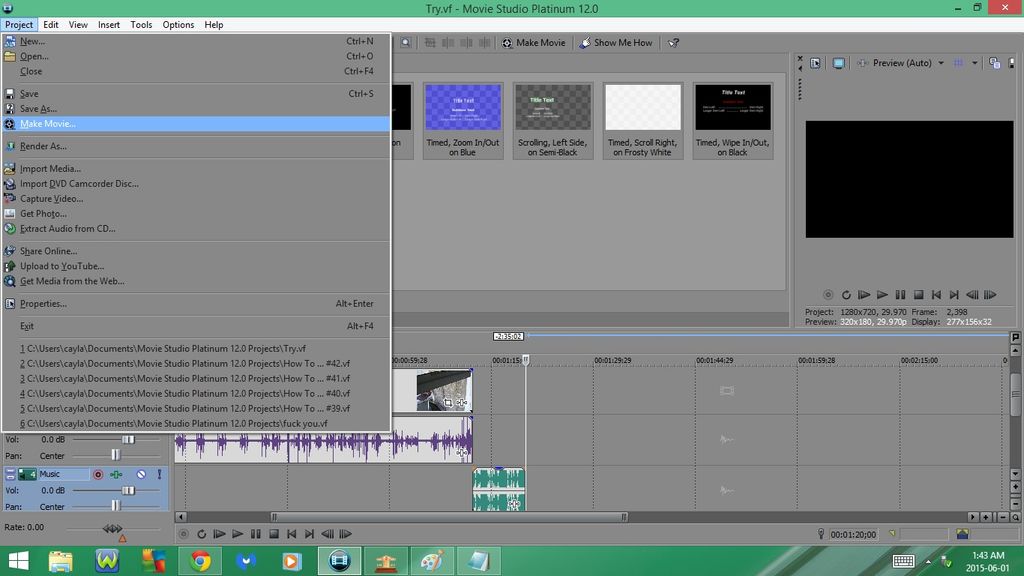Image resolution: width=1024 pixels, height=576 pixels.
Task: Click the Copy Snapshot to Clipboard preview icon
Action: pos(993,62)
